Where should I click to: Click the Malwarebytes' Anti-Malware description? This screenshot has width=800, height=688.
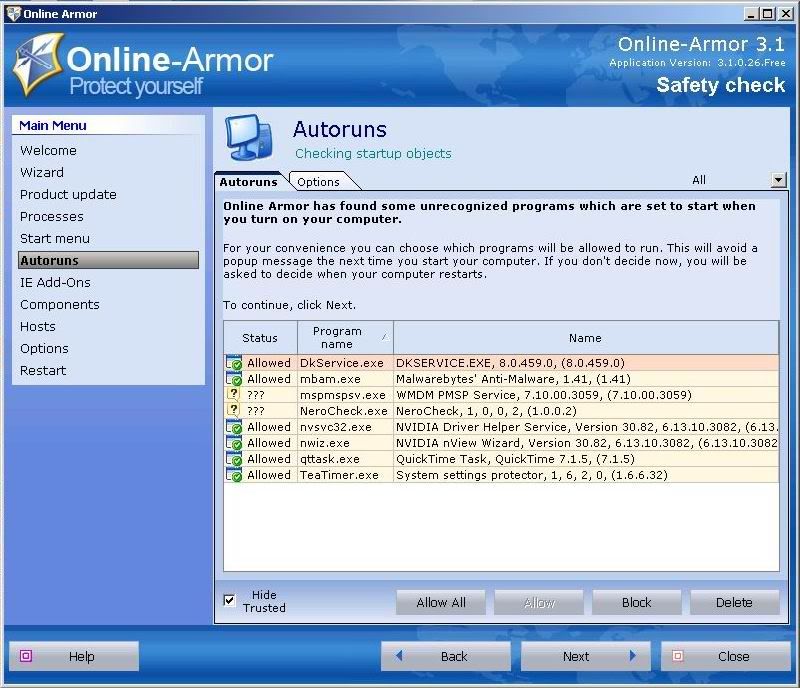513,379
